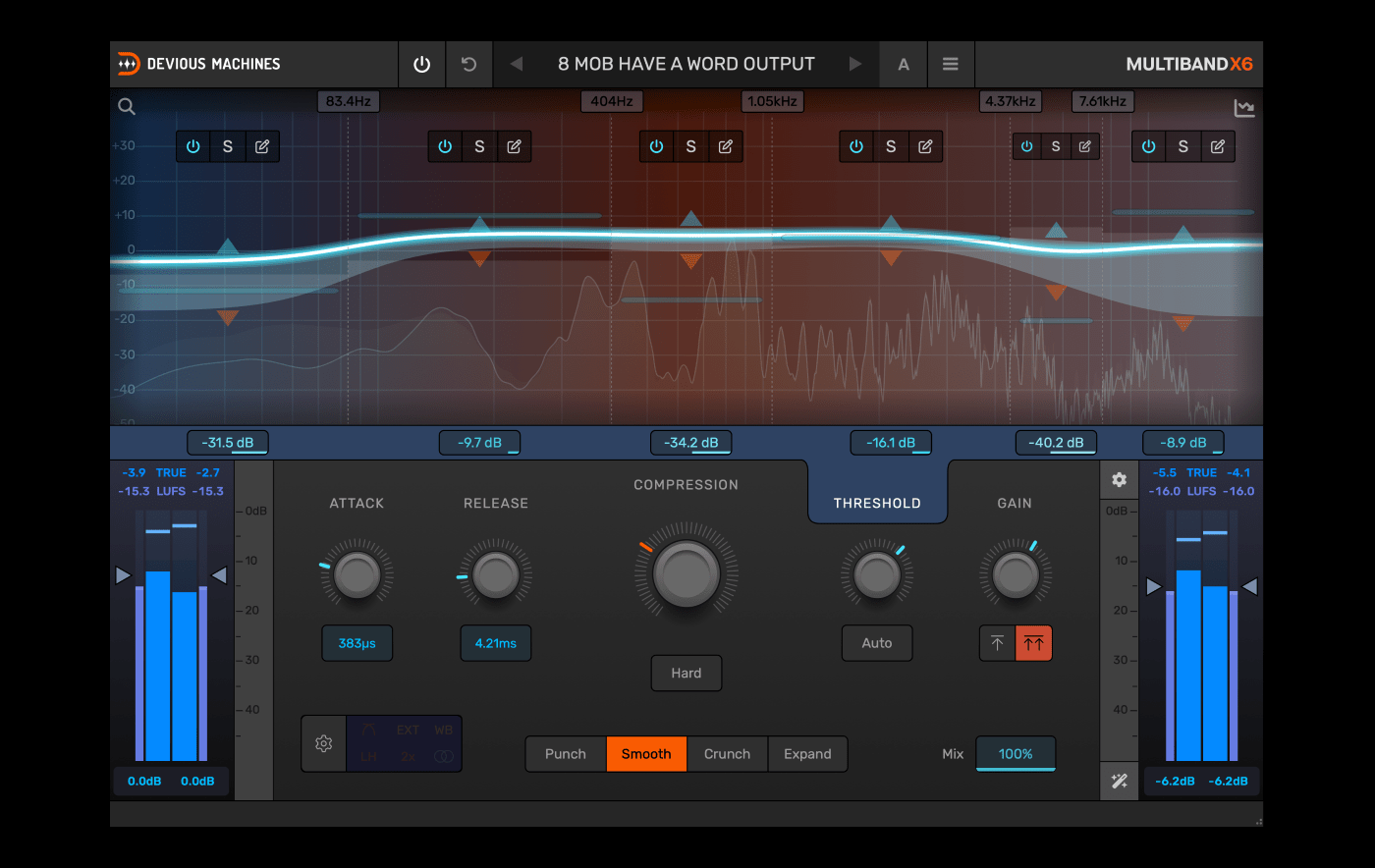
Task: Solo the 83.4Hz–404Hz band
Action: pos(479,146)
